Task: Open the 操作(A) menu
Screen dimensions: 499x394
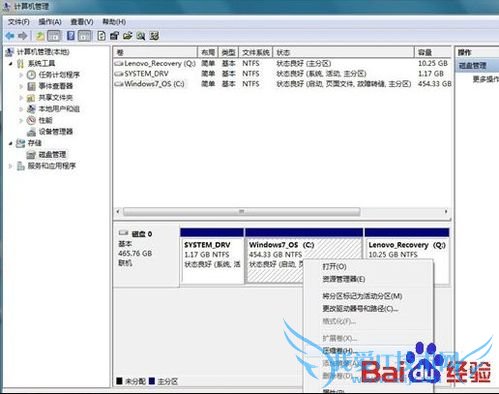Action: [x=50, y=22]
